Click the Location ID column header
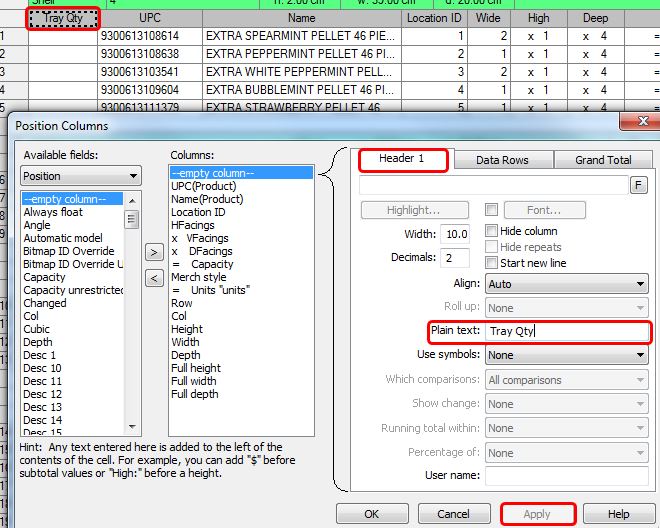The image size is (660, 528). pyautogui.click(x=434, y=18)
